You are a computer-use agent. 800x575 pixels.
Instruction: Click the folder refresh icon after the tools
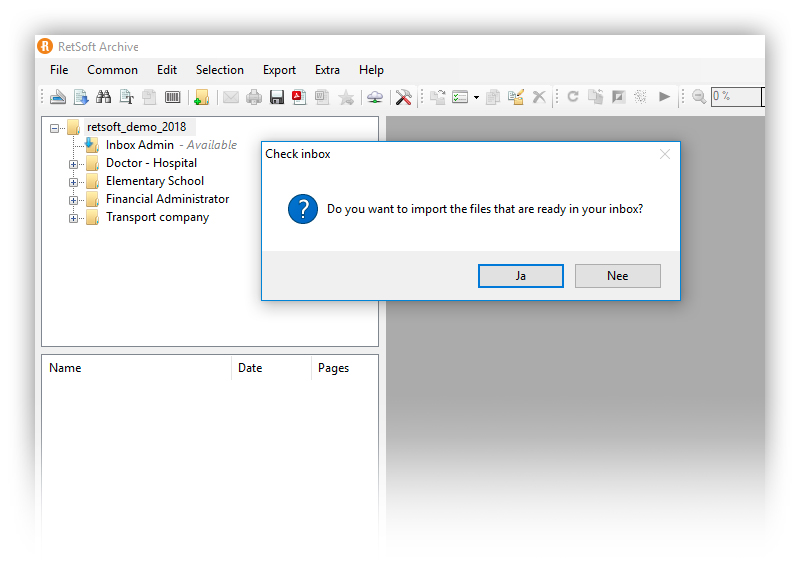438,97
